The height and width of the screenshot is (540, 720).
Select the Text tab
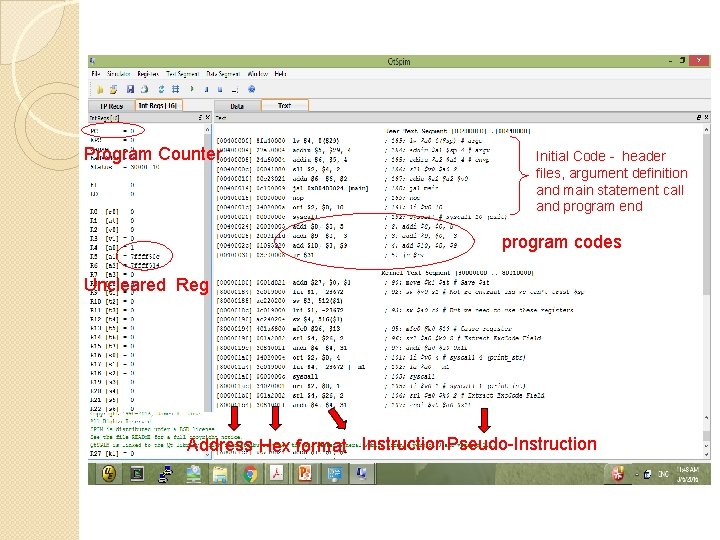coord(285,106)
